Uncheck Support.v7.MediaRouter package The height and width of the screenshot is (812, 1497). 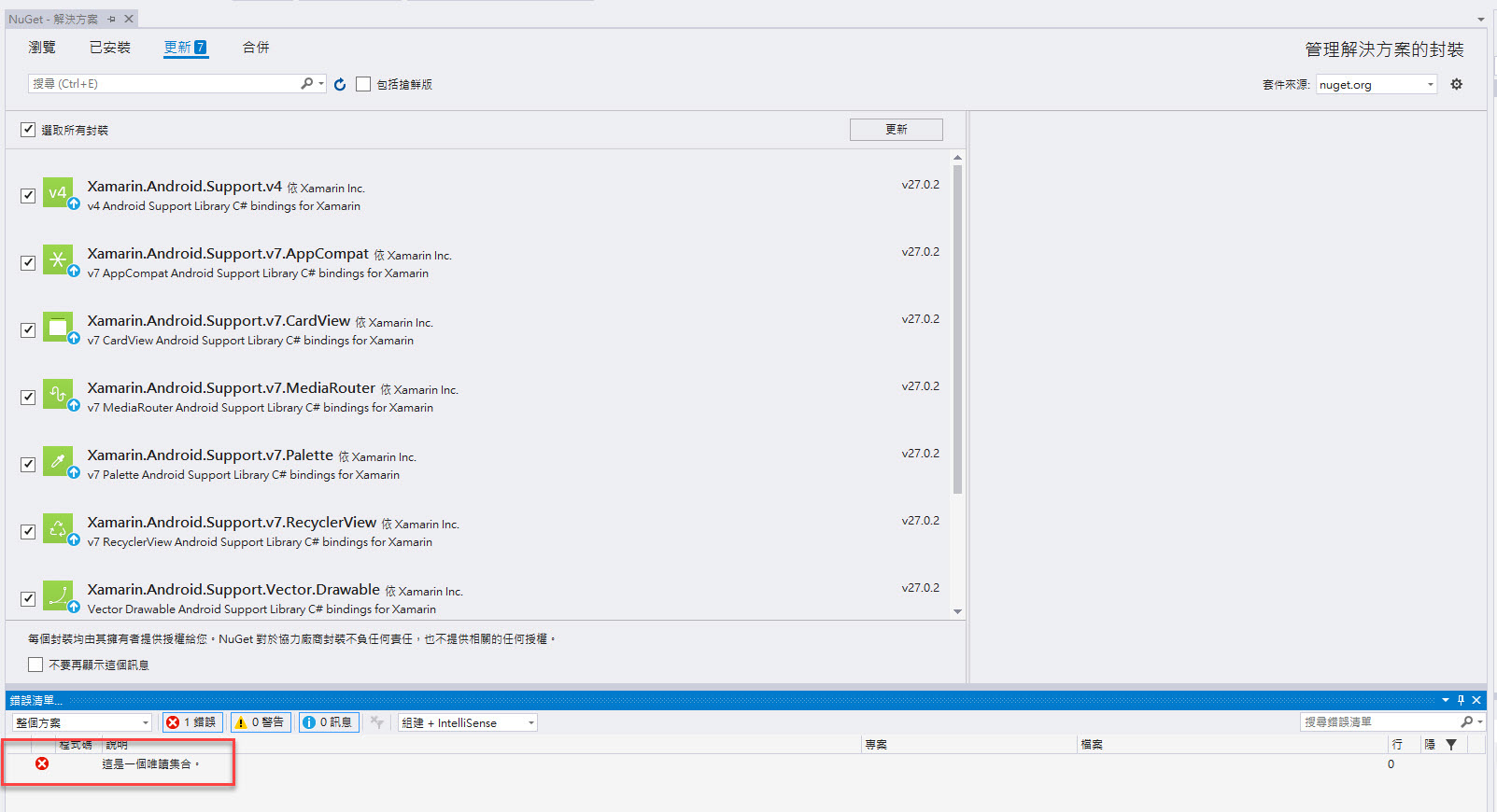coord(28,397)
